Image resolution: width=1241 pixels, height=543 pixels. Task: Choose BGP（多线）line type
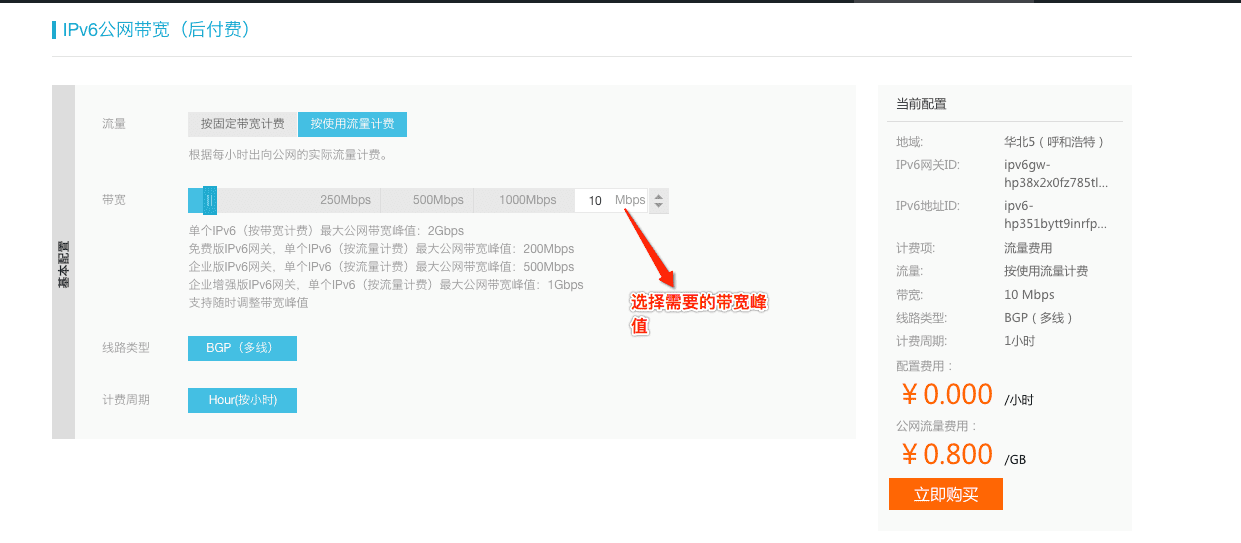click(x=242, y=348)
